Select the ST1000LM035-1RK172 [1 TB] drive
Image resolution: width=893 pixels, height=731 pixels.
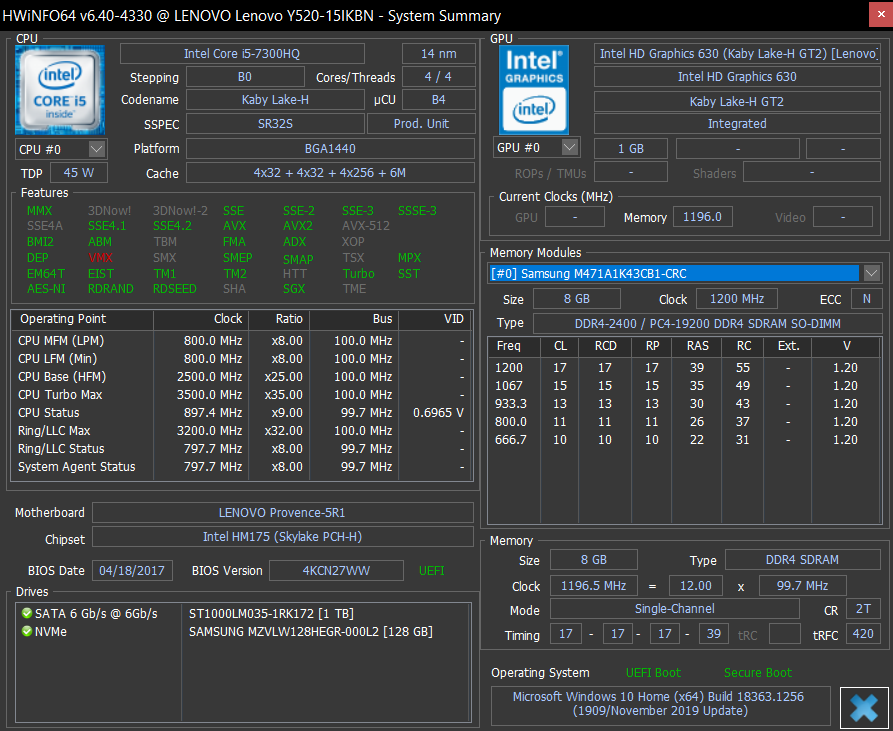click(x=271, y=614)
